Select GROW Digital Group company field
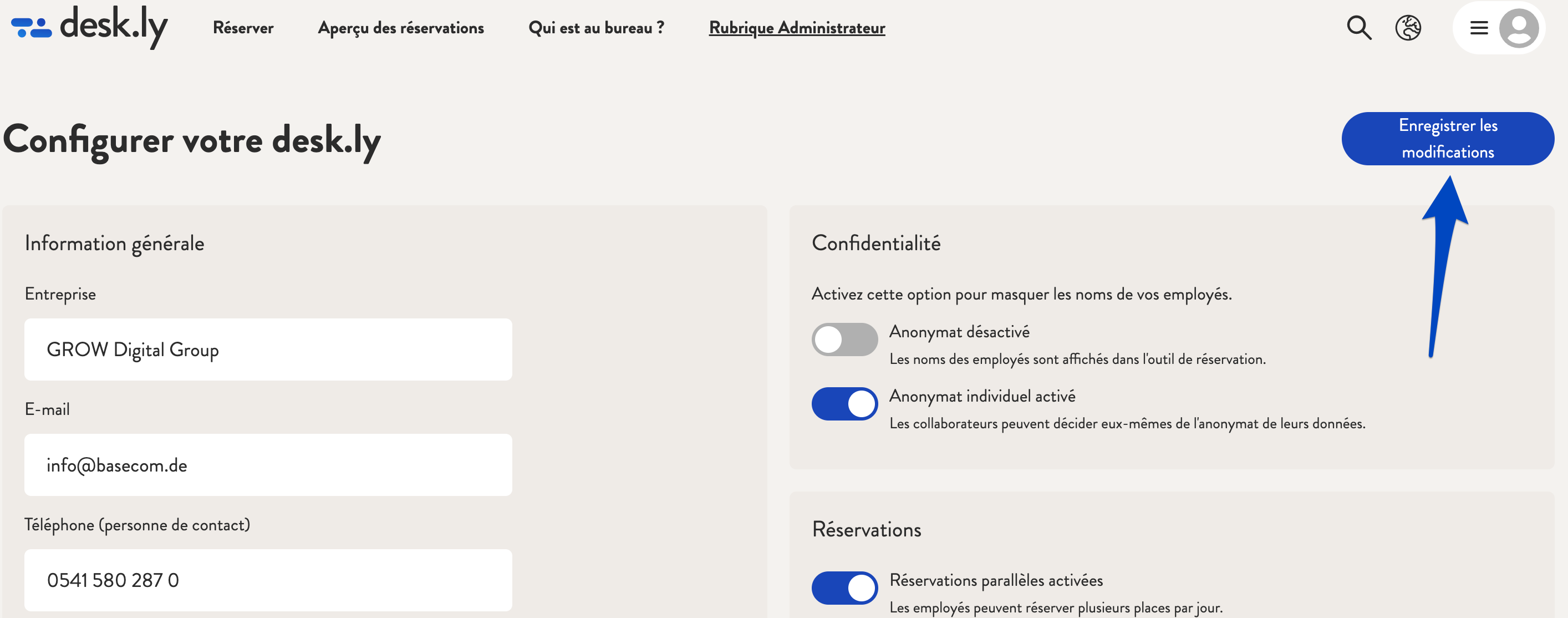1568x618 pixels. click(268, 349)
